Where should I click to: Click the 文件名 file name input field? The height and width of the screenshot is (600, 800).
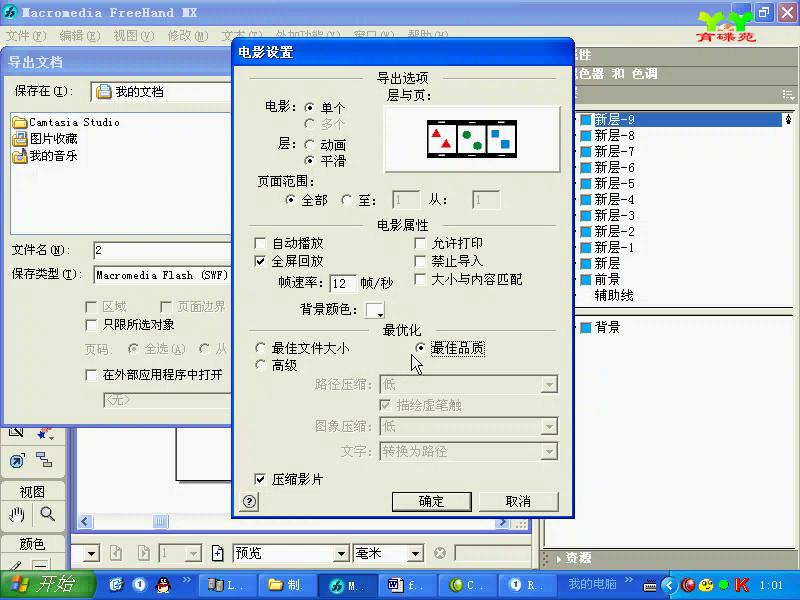coord(163,251)
